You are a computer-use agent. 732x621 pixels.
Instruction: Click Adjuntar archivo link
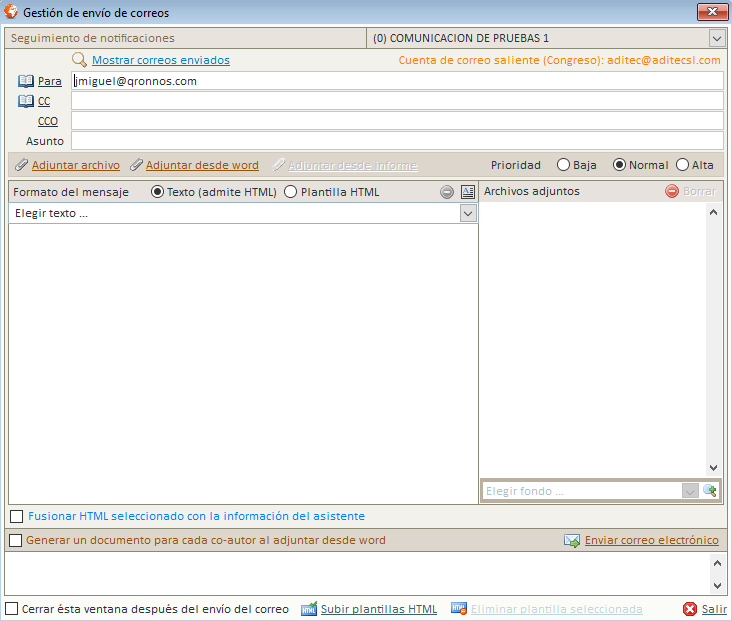pos(76,165)
